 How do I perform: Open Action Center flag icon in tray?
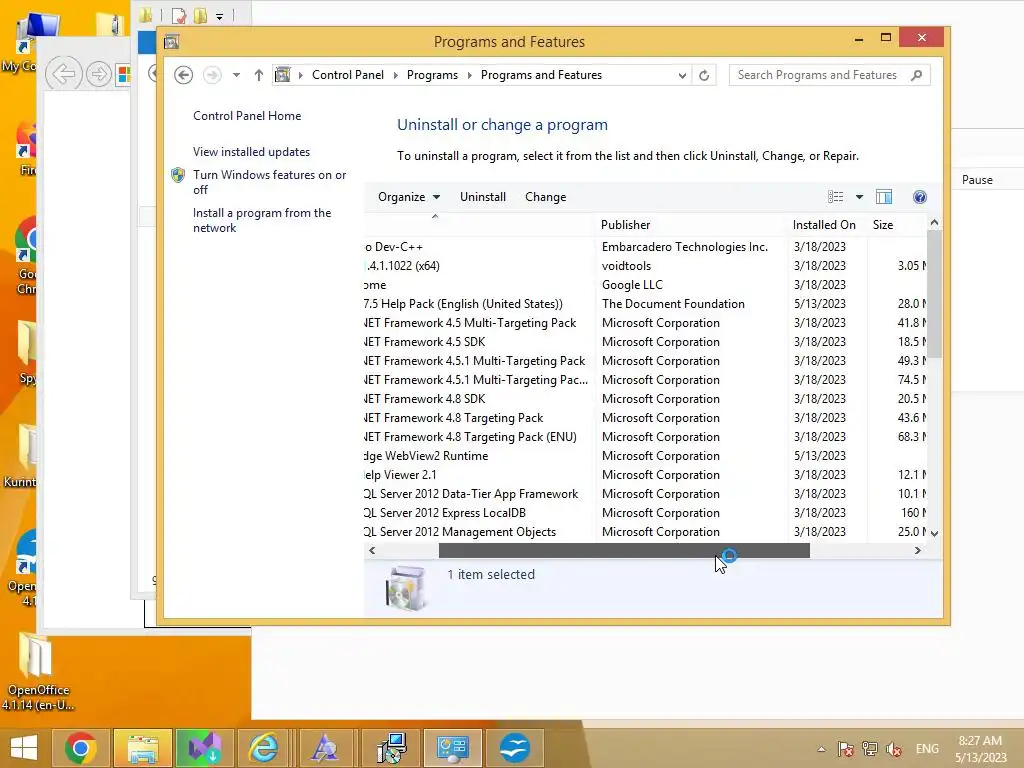(846, 749)
